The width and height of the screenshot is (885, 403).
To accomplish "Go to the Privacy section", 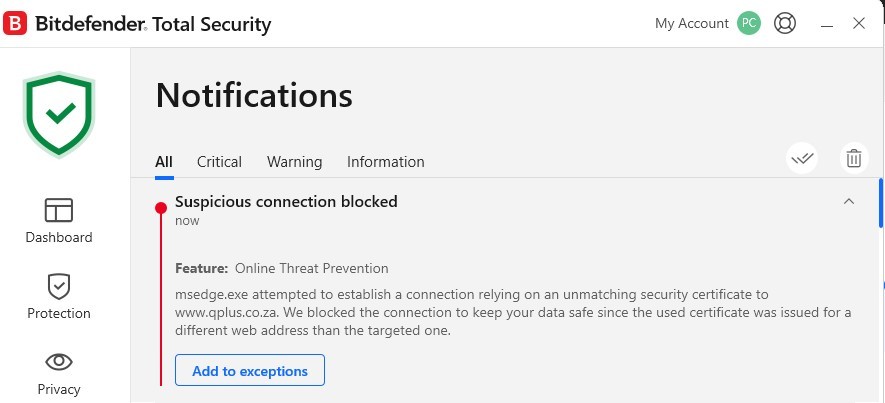I will pyautogui.click(x=59, y=372).
